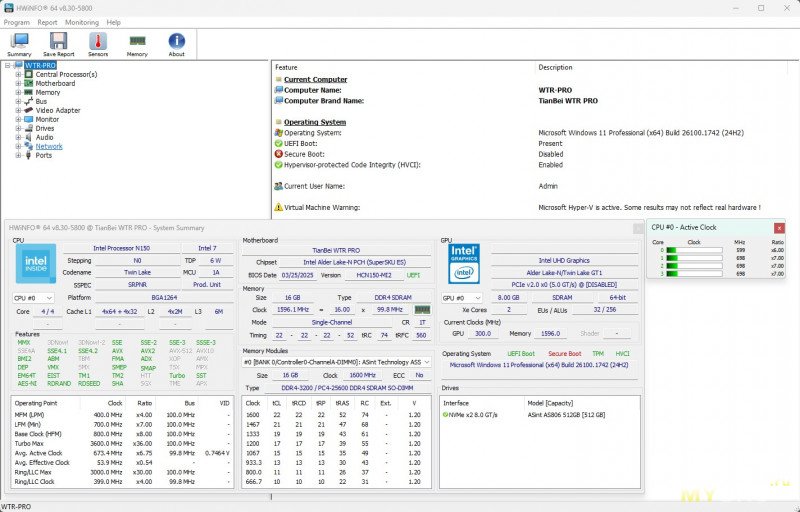Click the Core 1 clock bar
The width and height of the screenshot is (800, 512).
click(694, 258)
